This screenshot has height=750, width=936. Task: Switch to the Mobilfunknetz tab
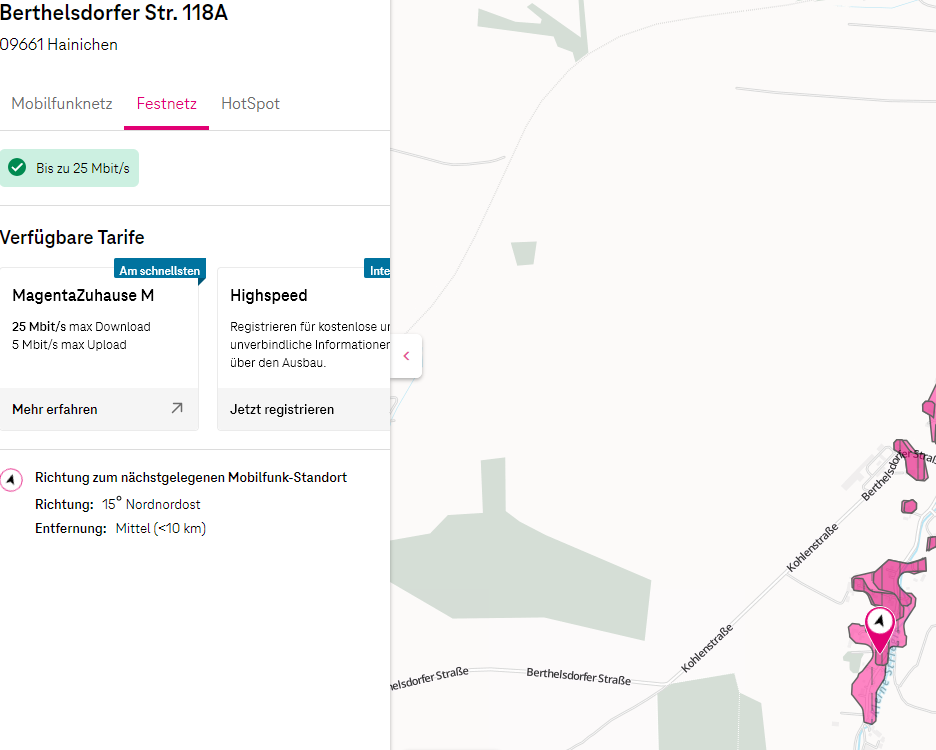click(x=61, y=104)
